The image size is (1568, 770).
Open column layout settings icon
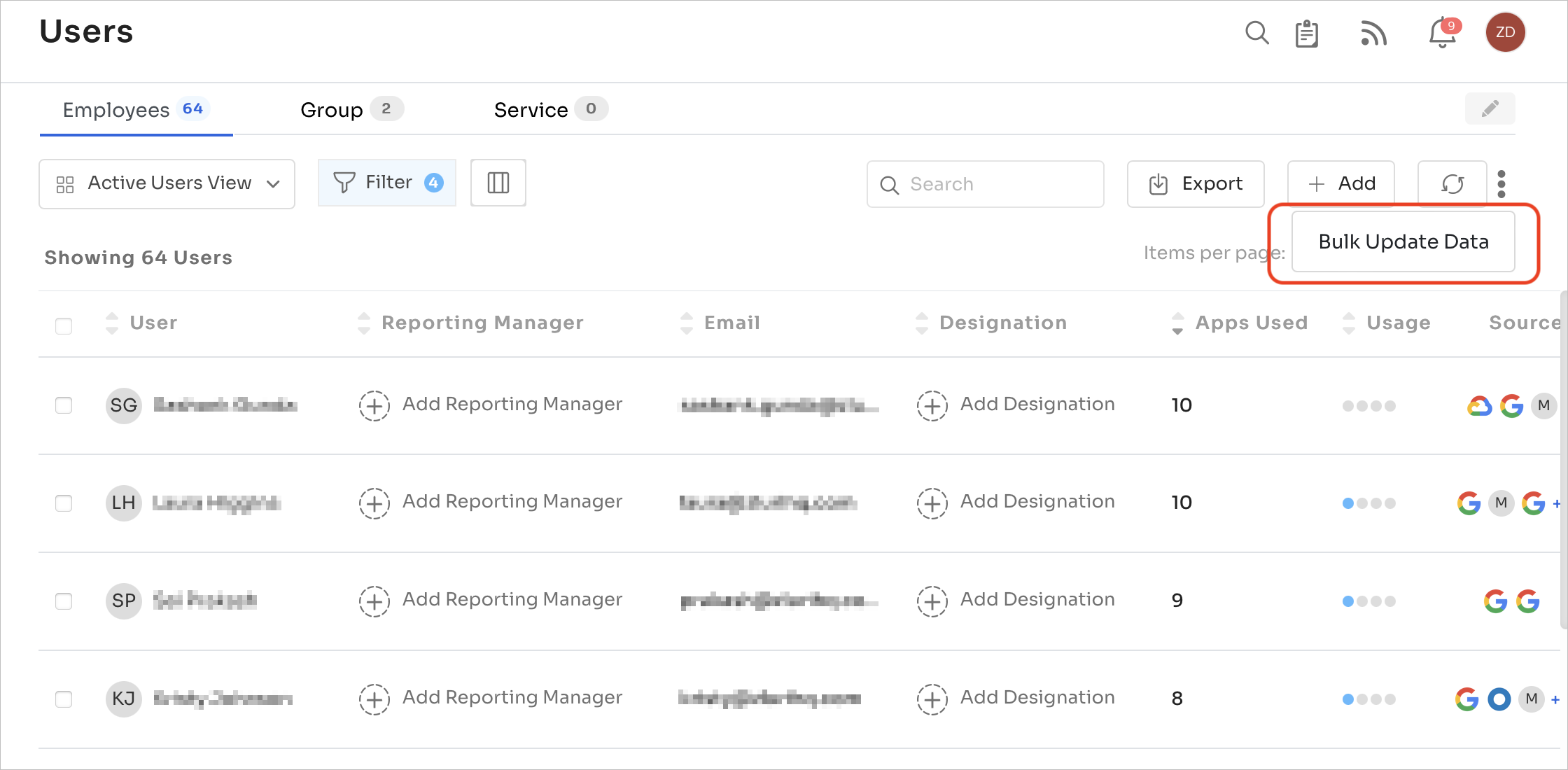498,183
